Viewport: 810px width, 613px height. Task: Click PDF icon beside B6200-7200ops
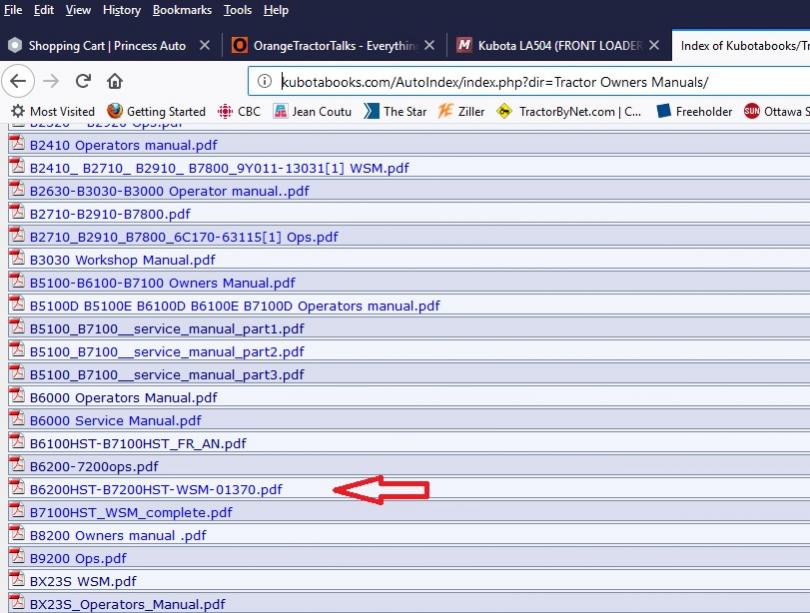click(18, 464)
